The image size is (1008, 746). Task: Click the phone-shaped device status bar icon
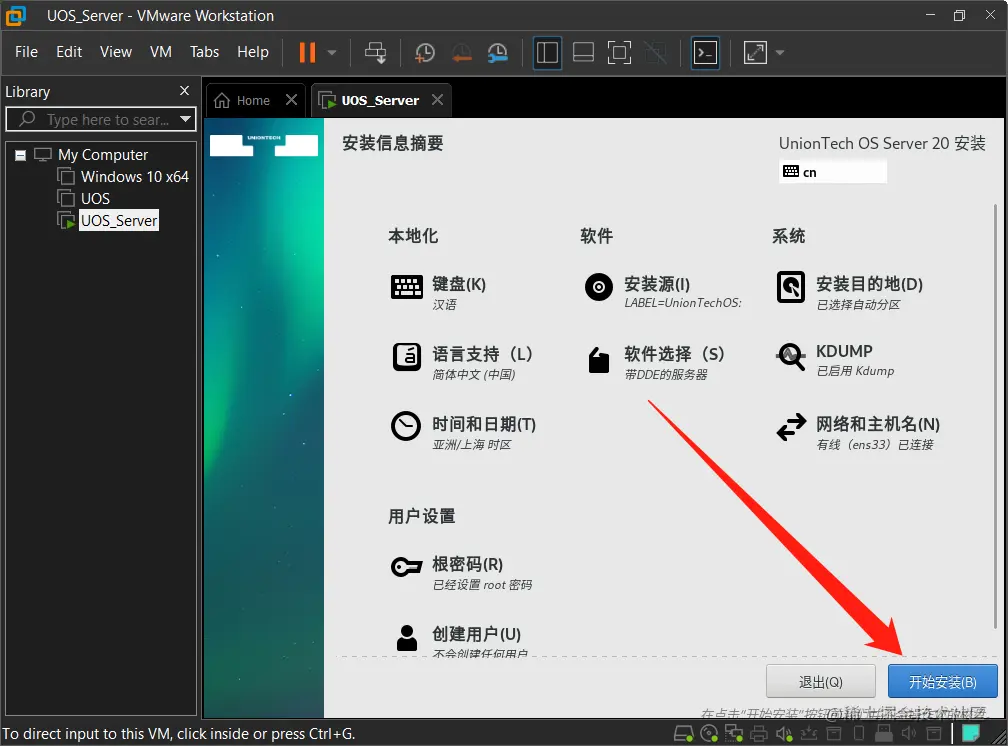tap(859, 733)
